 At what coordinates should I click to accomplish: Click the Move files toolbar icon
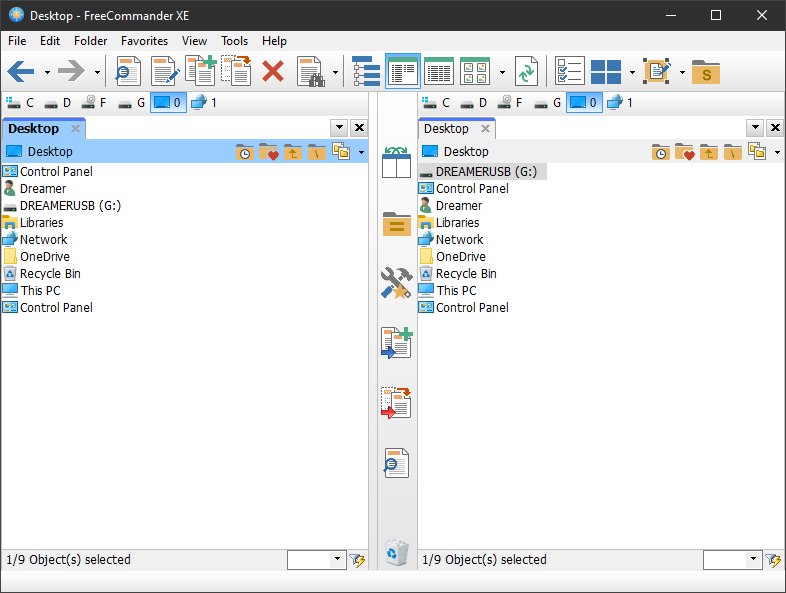coord(236,71)
